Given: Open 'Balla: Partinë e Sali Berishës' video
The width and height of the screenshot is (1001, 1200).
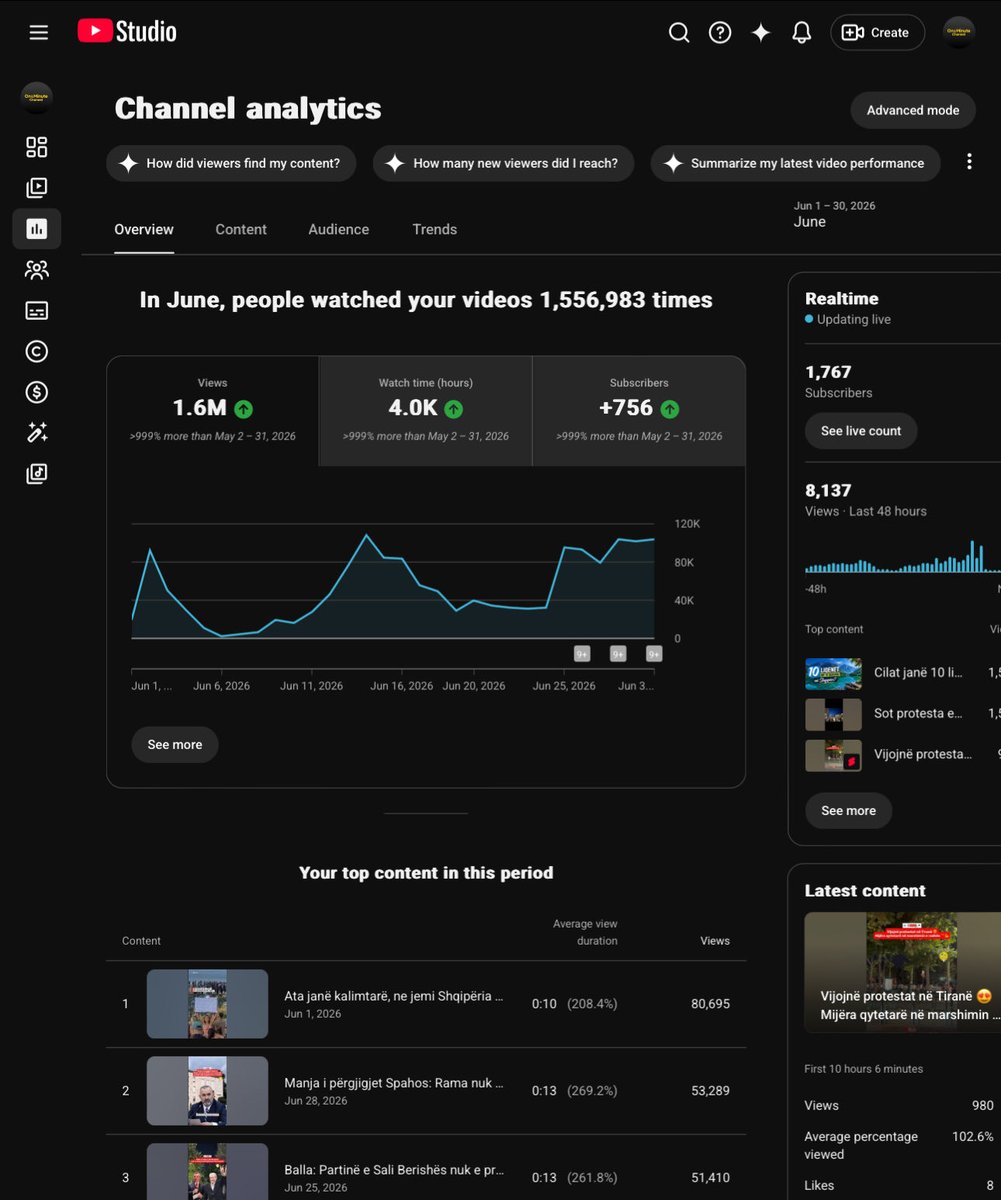Looking at the screenshot, I should click(394, 1170).
